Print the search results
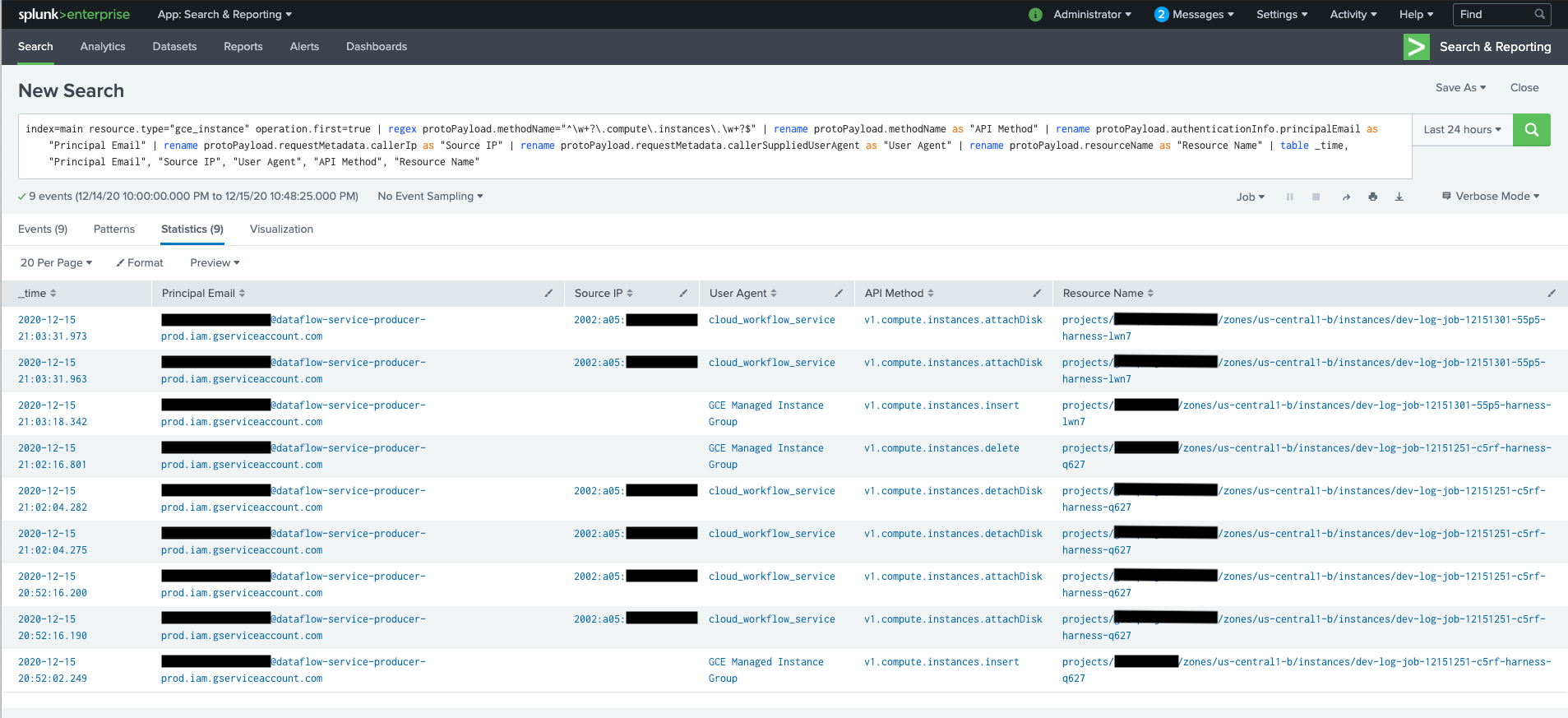The width and height of the screenshot is (1568, 718). 1372,197
